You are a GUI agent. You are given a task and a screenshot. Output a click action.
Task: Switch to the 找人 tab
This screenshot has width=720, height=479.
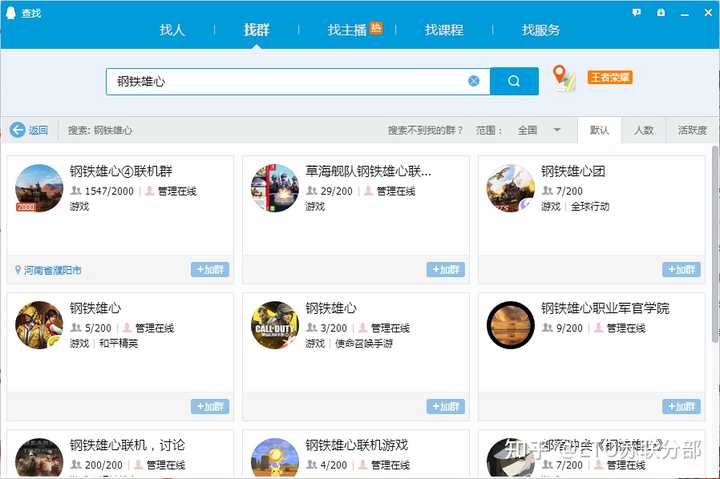(x=172, y=30)
